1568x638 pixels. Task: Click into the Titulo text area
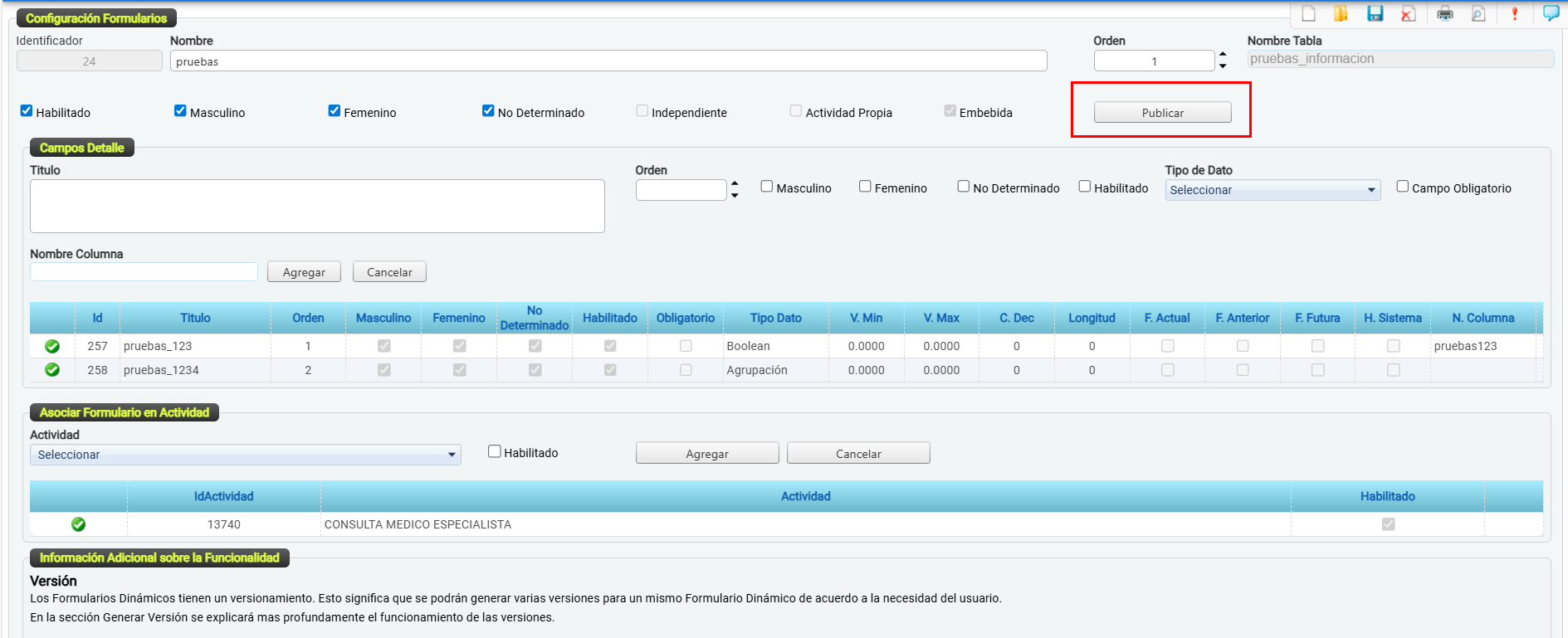(317, 206)
